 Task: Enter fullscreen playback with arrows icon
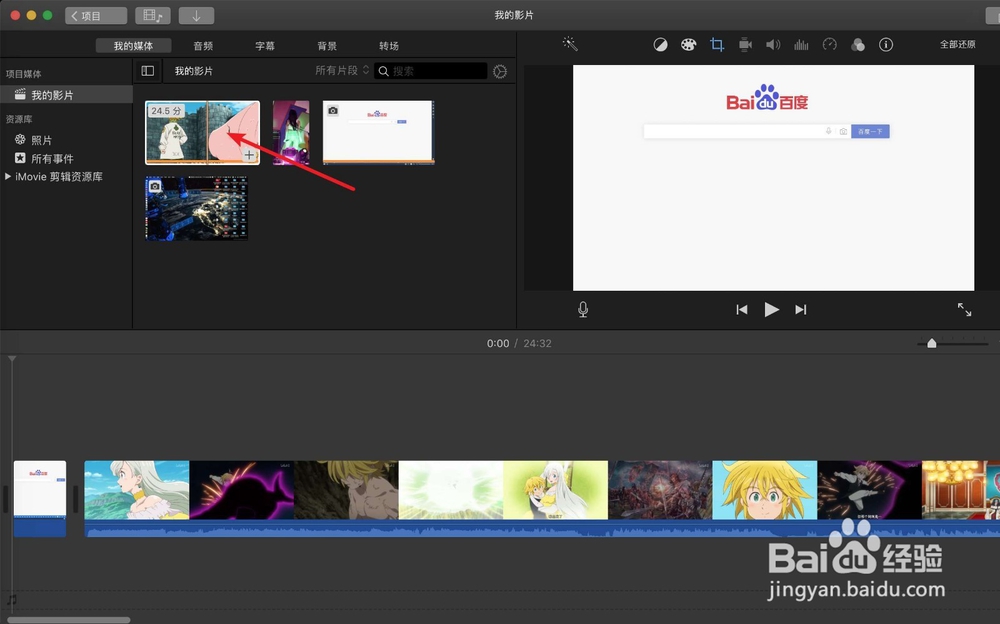click(x=964, y=309)
